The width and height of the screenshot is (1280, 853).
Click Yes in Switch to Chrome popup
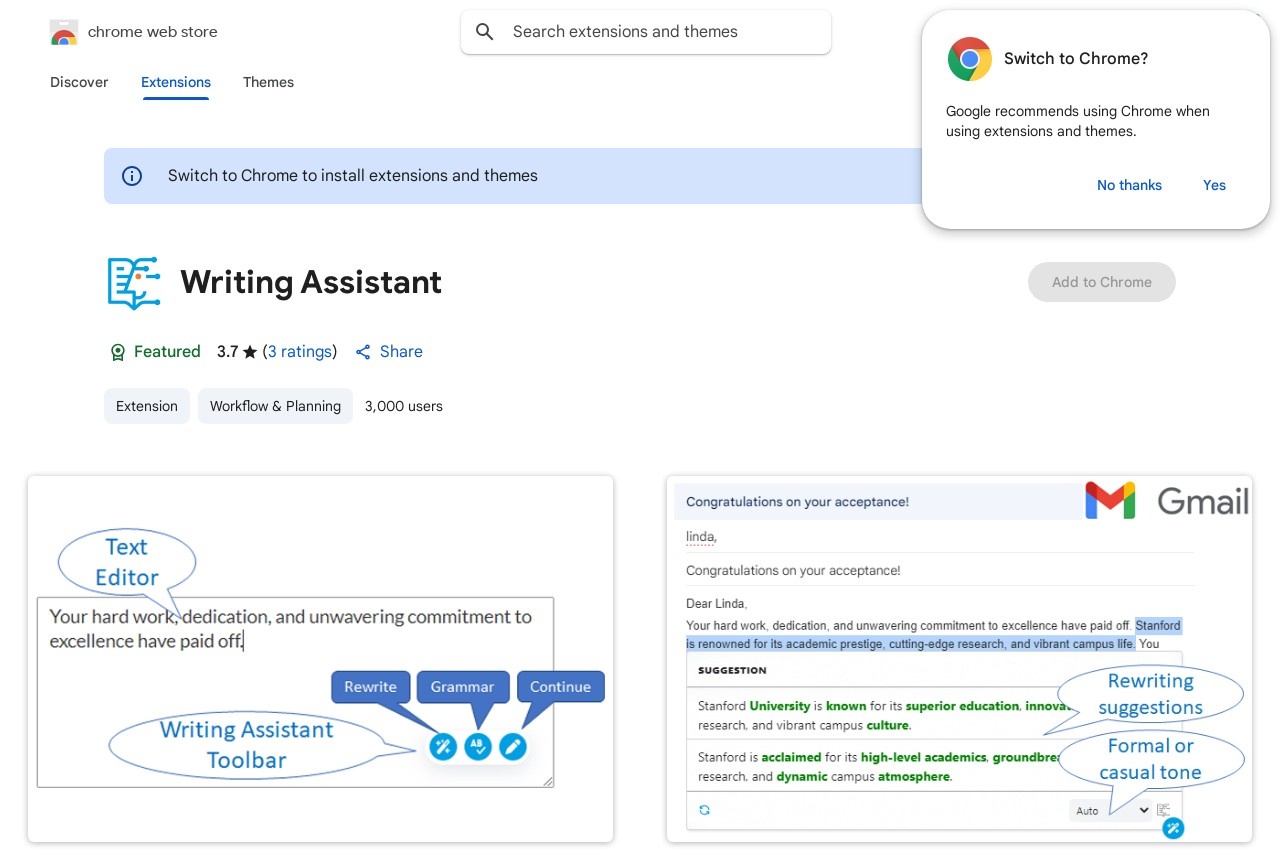tap(1214, 185)
